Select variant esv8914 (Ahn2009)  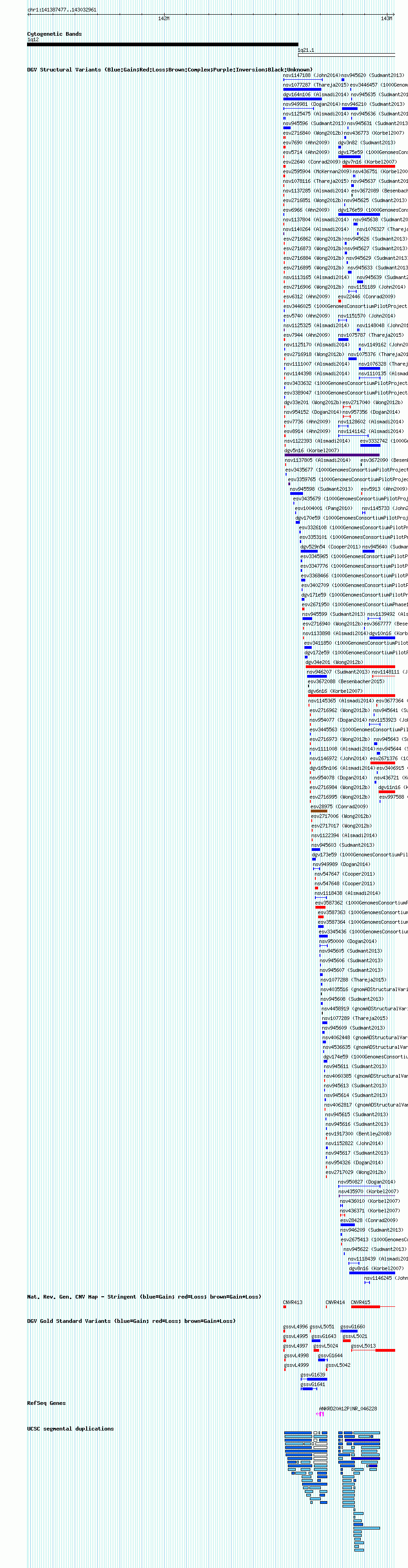pyautogui.click(x=307, y=432)
